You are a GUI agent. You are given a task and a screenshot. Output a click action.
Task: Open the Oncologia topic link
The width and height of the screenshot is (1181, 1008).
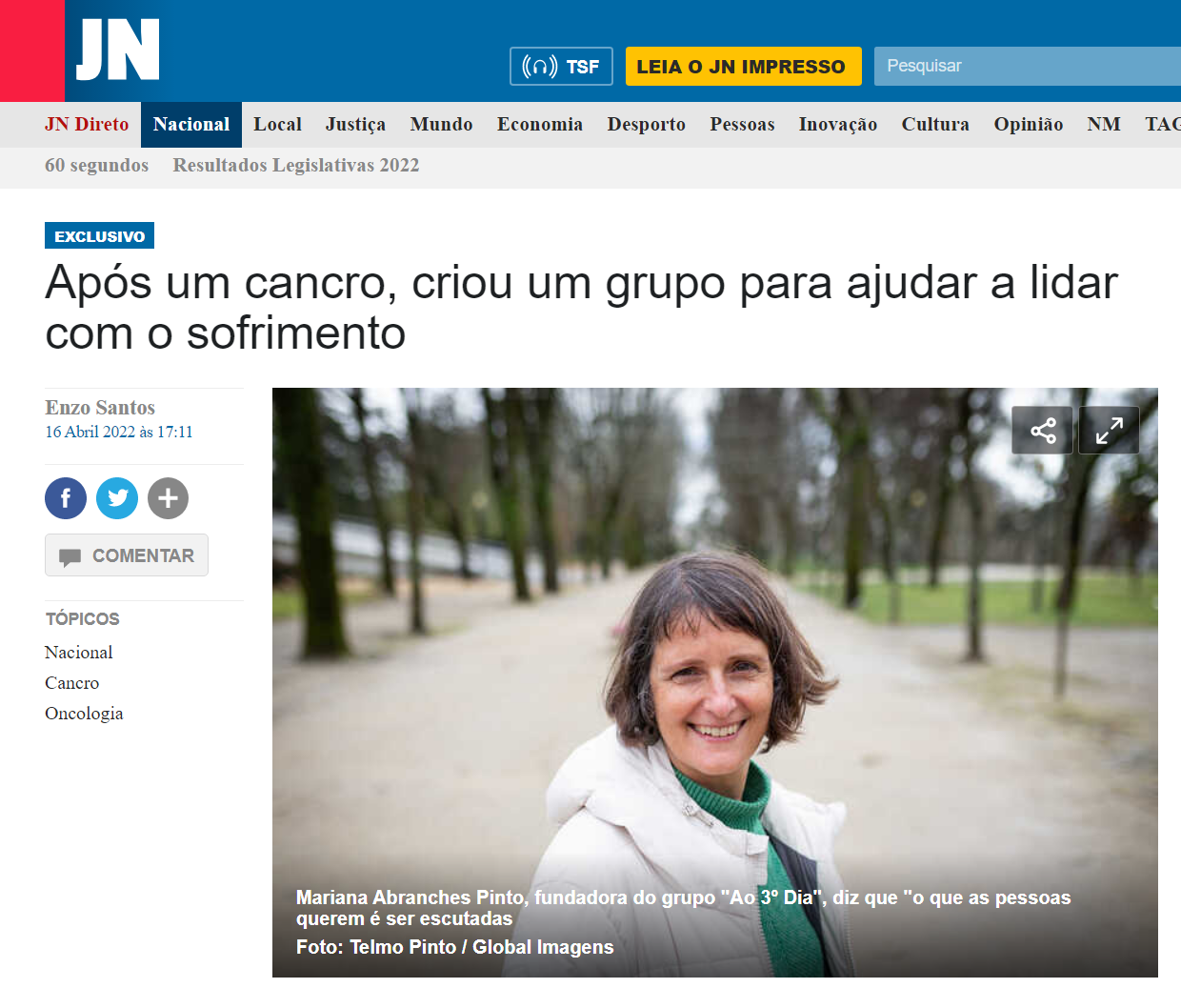pos(84,714)
